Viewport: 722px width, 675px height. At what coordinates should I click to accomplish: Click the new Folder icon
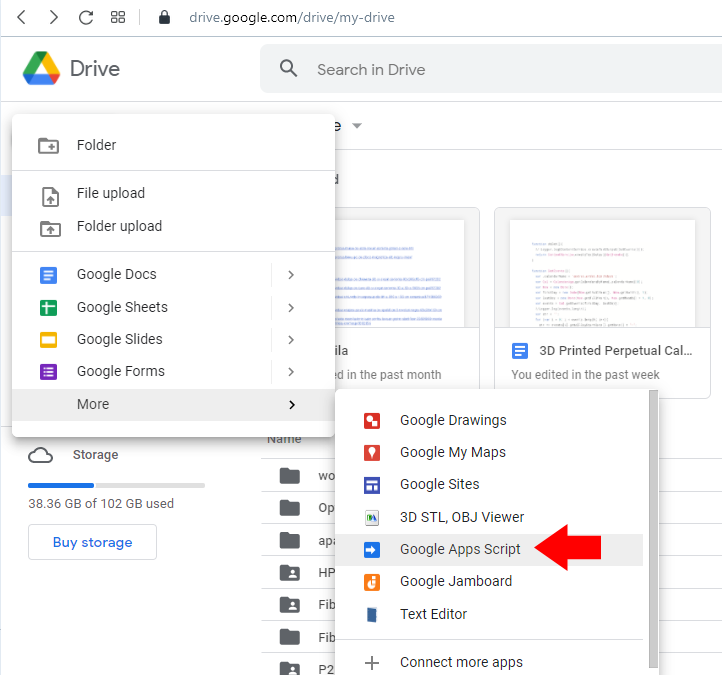pos(48,145)
